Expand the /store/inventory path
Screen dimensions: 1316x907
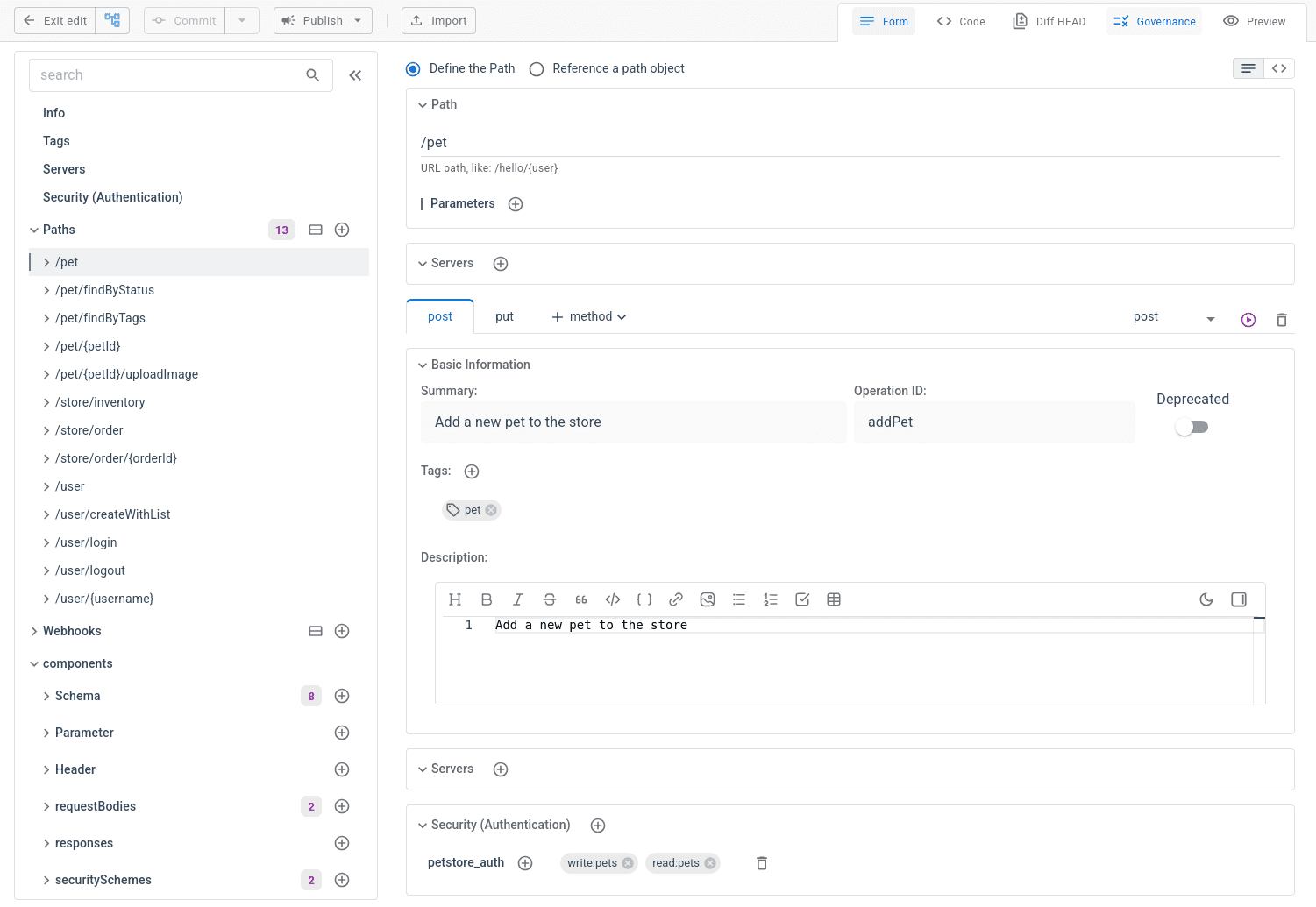pos(46,402)
